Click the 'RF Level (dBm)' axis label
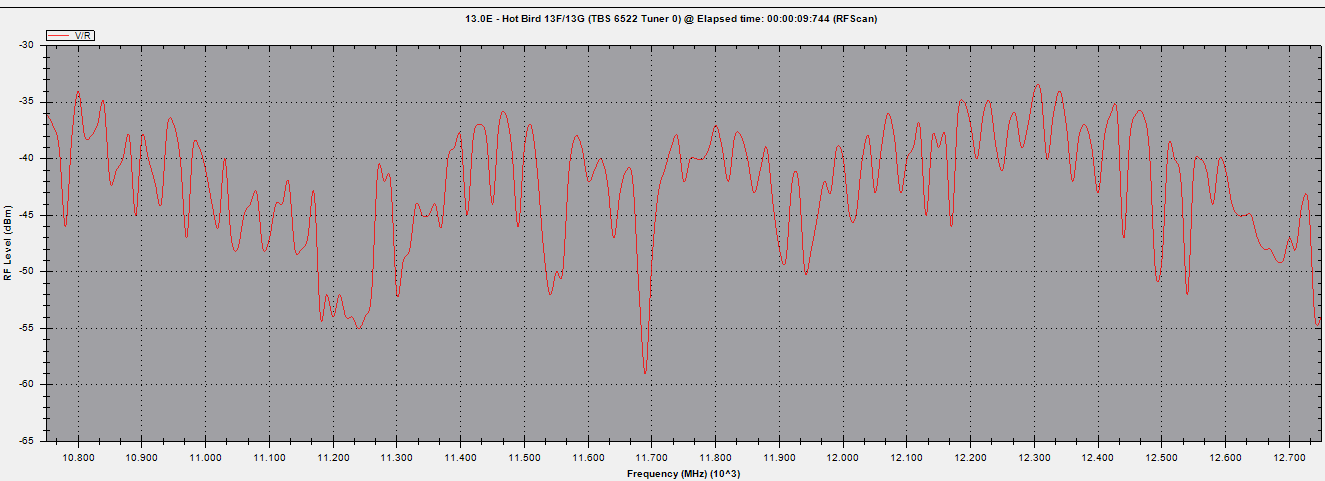Image resolution: width=1325 pixels, height=481 pixels. click(x=8, y=242)
